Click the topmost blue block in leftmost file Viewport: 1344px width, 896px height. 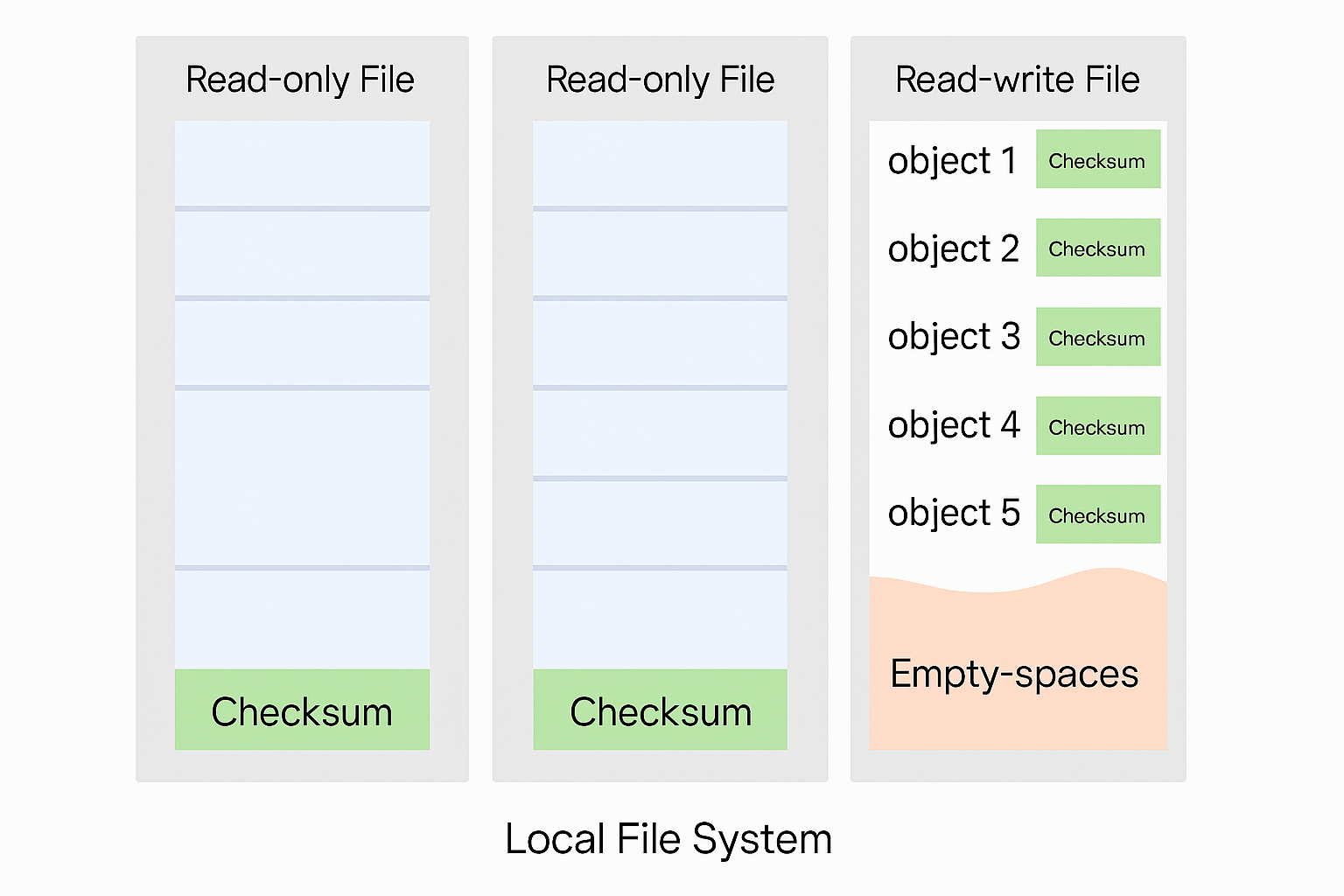click(302, 164)
